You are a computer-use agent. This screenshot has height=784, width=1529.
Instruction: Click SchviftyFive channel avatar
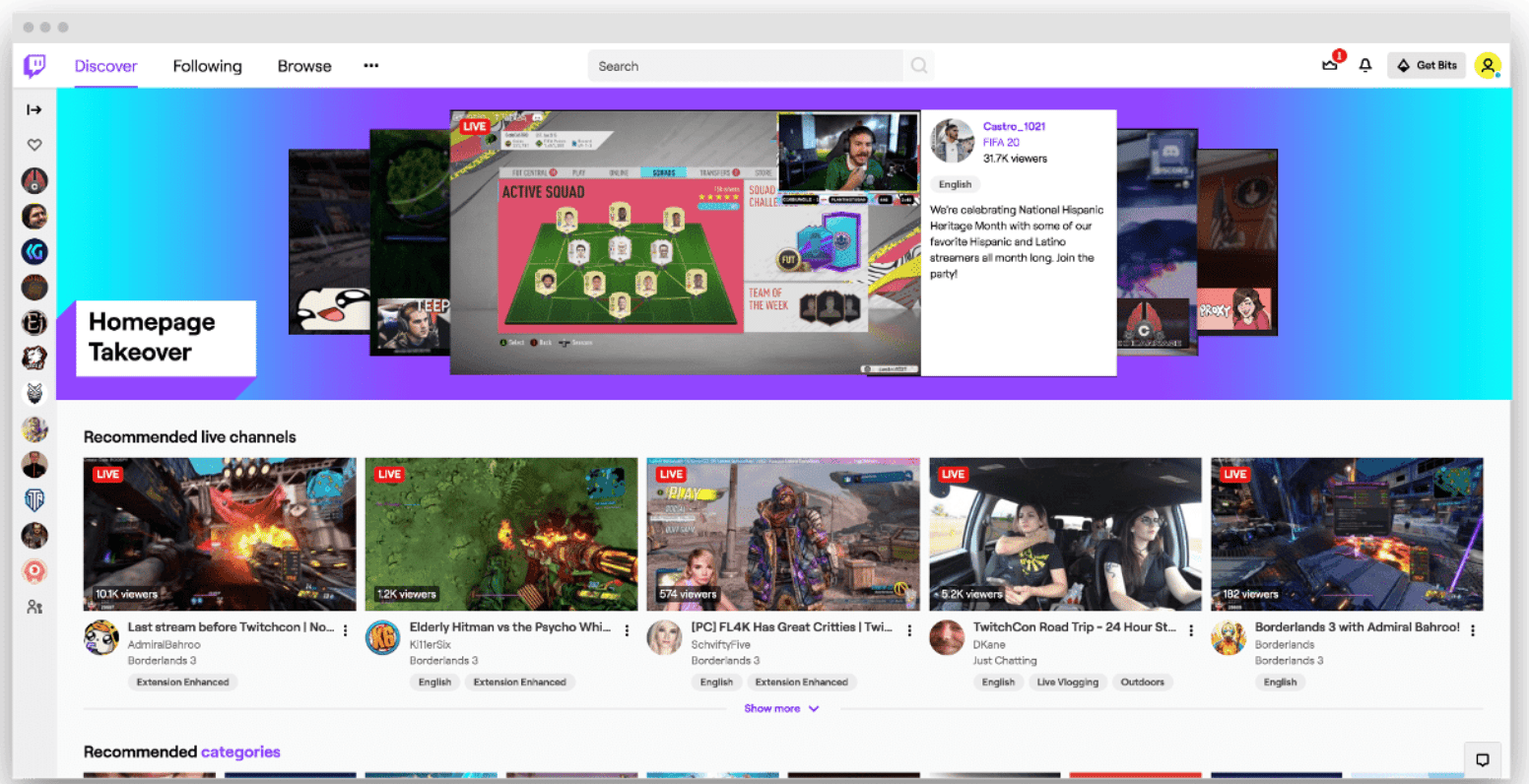tap(665, 638)
